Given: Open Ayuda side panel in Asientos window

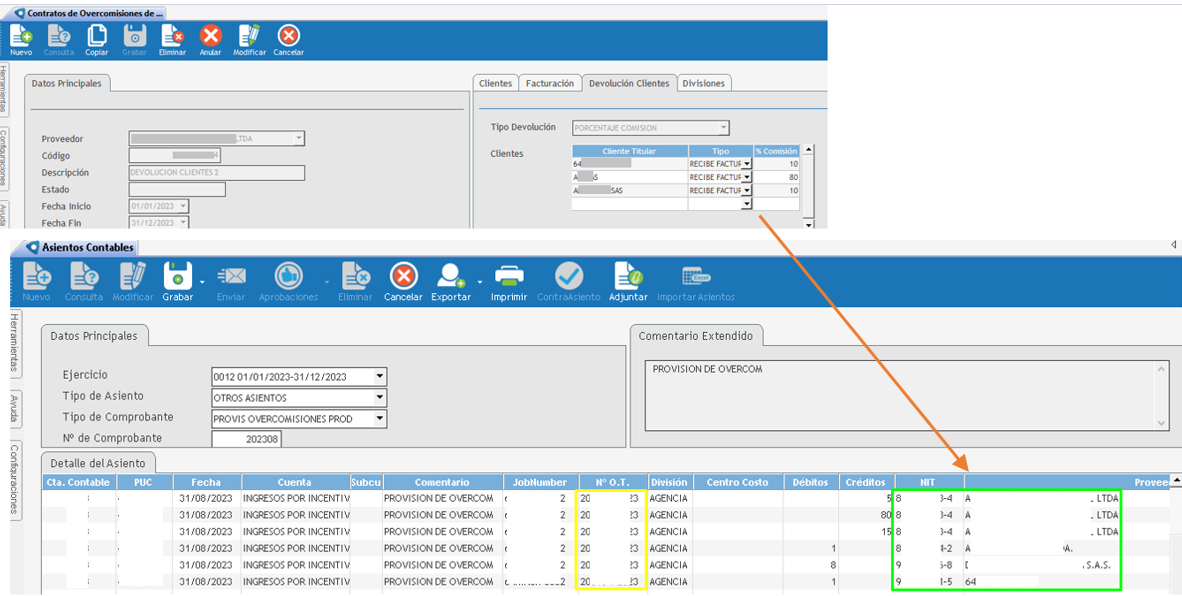Looking at the screenshot, I should (x=15, y=408).
